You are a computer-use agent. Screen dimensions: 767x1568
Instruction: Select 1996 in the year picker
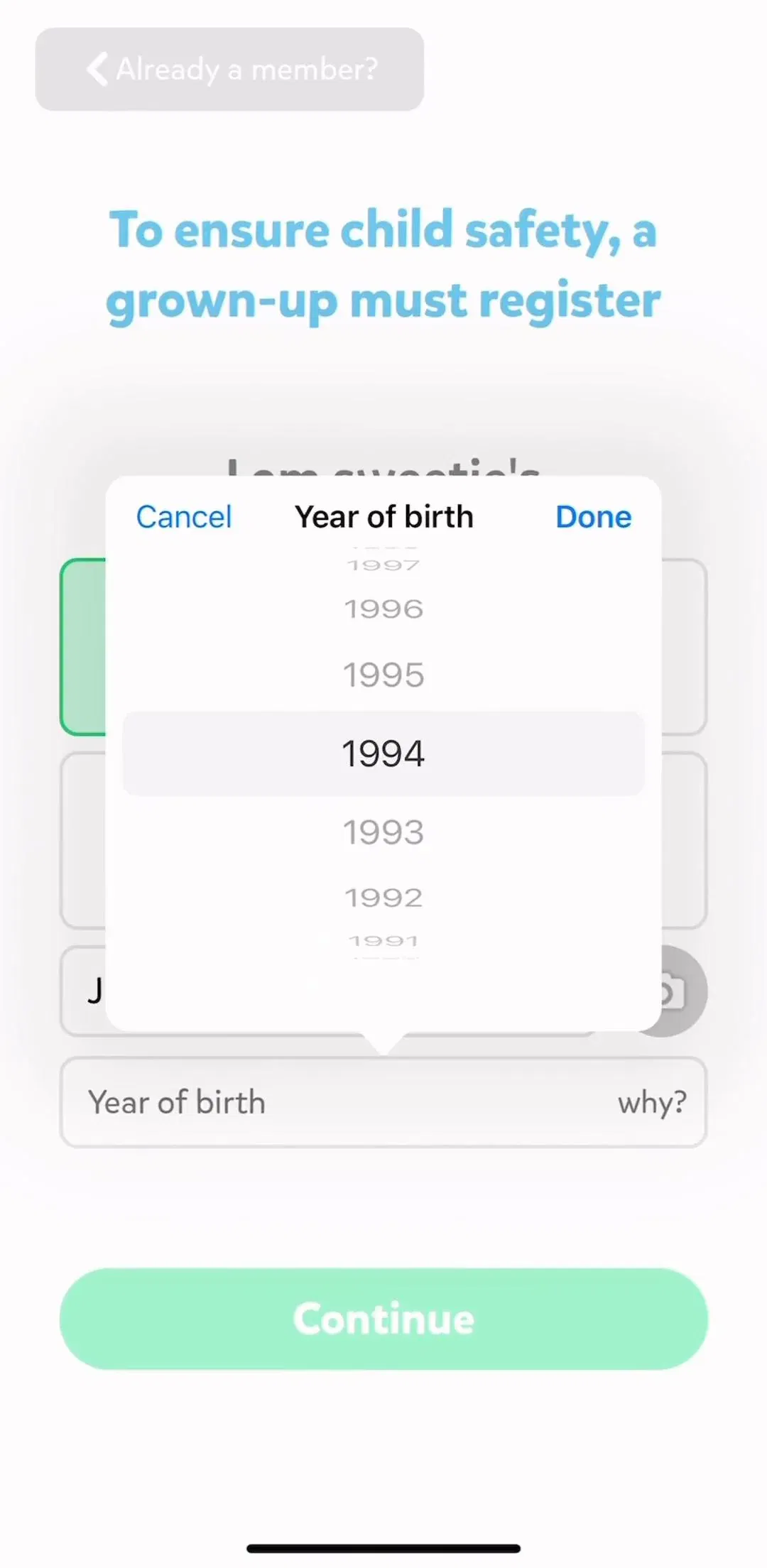[x=383, y=609]
